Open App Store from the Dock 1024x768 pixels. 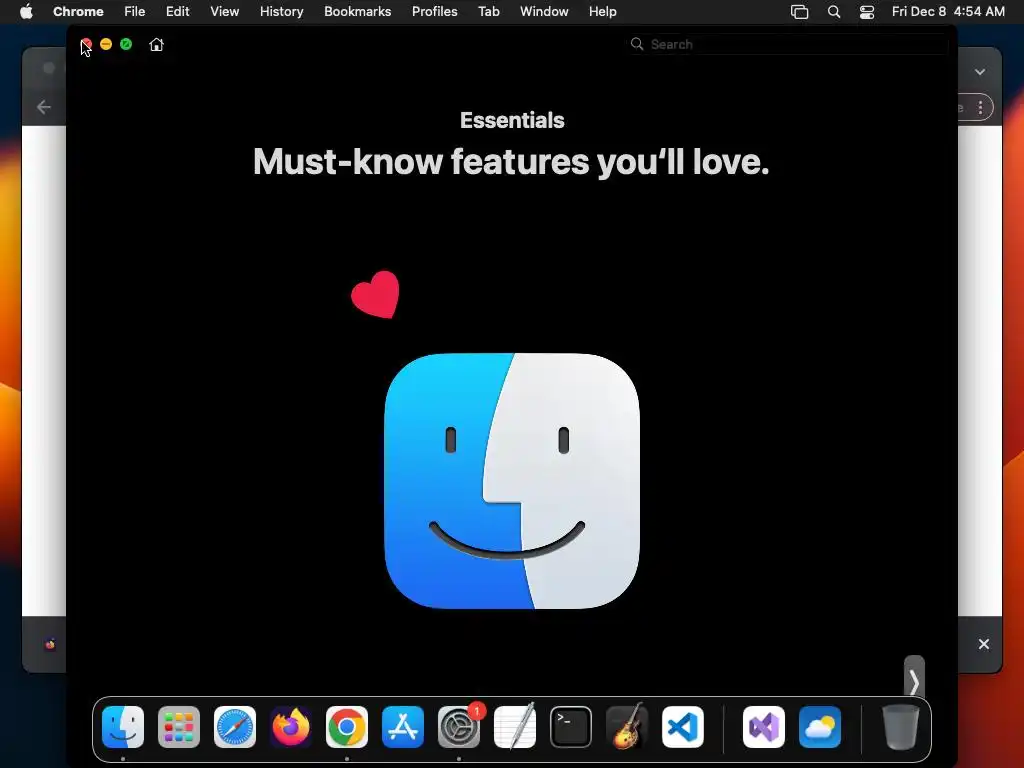coord(403,727)
